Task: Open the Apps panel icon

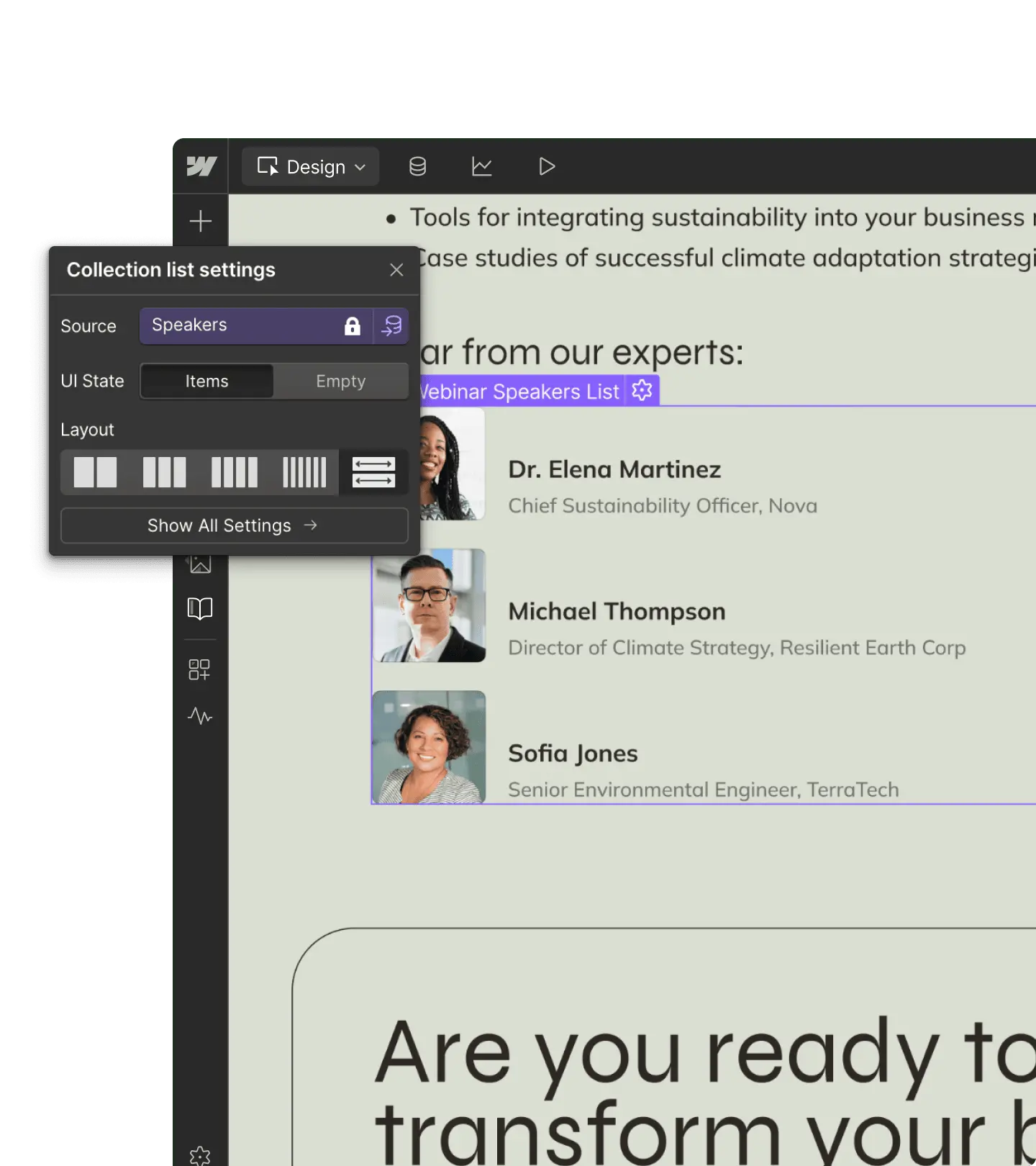Action: (199, 669)
